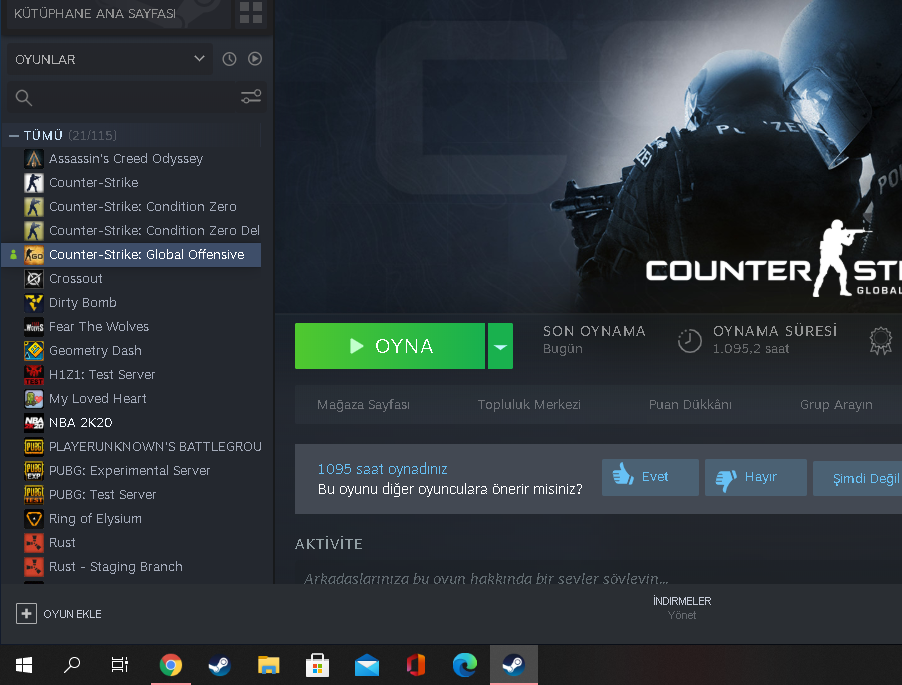
Task: Open Task View on the taskbar
Action: click(x=120, y=665)
